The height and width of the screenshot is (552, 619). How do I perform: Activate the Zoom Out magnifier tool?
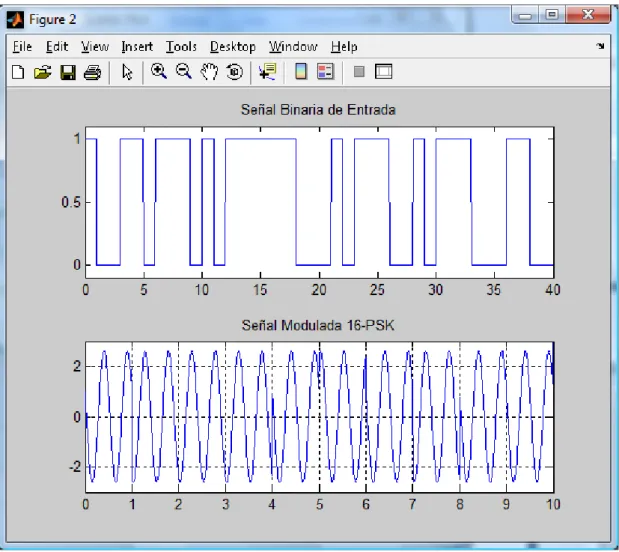click(x=184, y=72)
